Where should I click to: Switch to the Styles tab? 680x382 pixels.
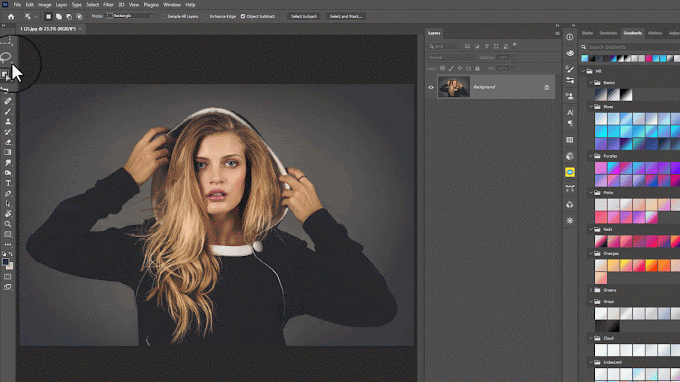[587, 33]
